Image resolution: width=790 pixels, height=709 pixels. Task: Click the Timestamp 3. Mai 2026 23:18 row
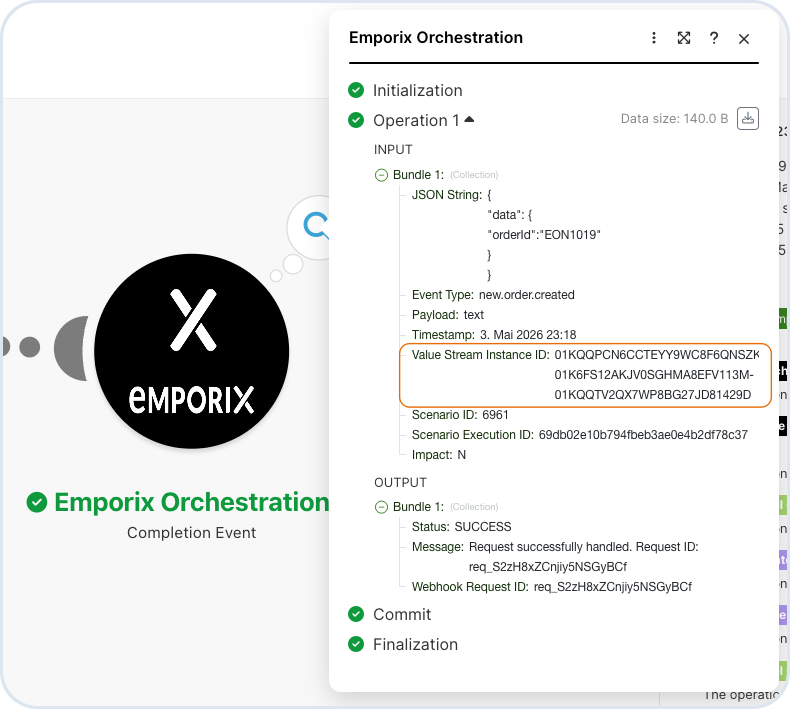pos(494,335)
